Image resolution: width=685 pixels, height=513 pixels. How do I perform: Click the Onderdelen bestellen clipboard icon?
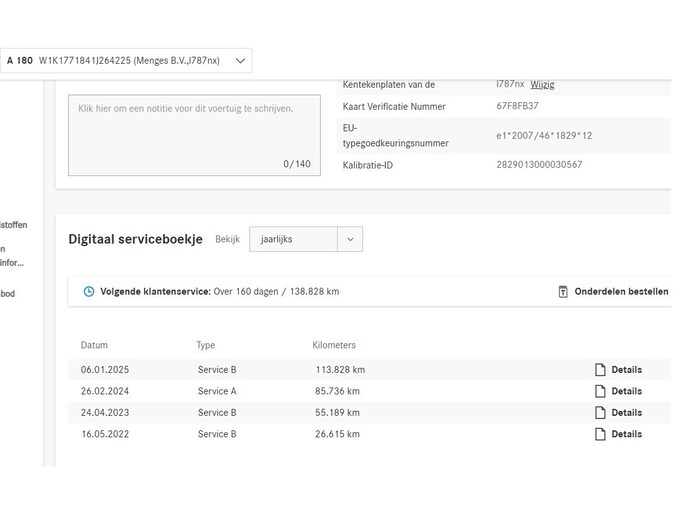[563, 292]
